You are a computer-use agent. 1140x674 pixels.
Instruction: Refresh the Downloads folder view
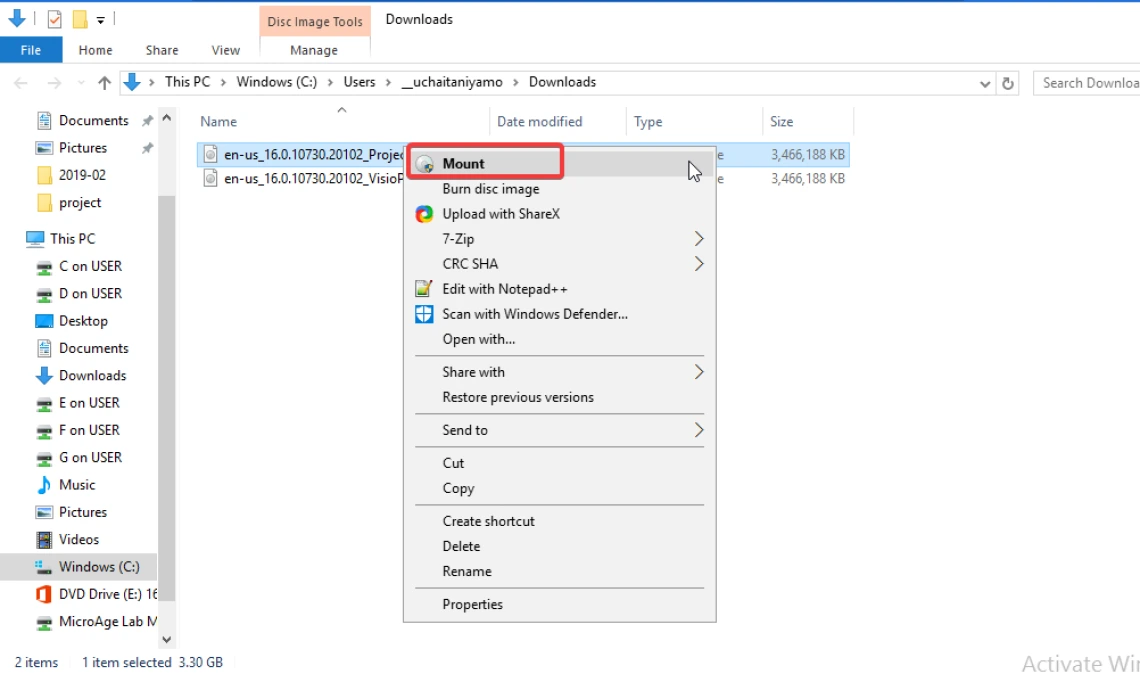coord(1008,84)
